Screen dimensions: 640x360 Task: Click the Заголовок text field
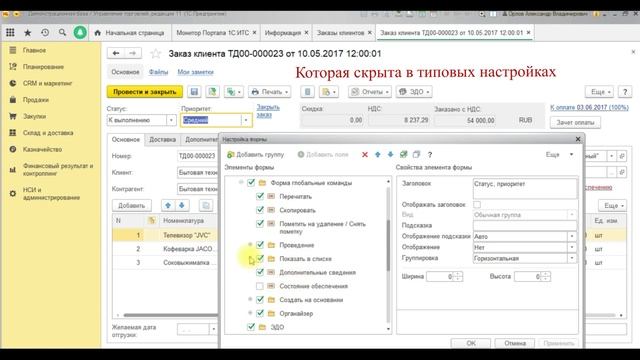pyautogui.click(x=525, y=188)
